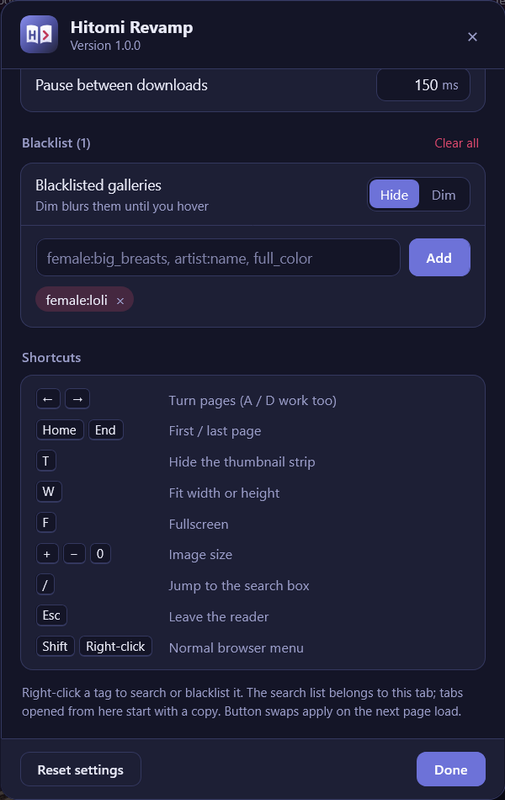Click the right arrow key icon
Viewport: 505px width, 800px height.
coord(78,399)
